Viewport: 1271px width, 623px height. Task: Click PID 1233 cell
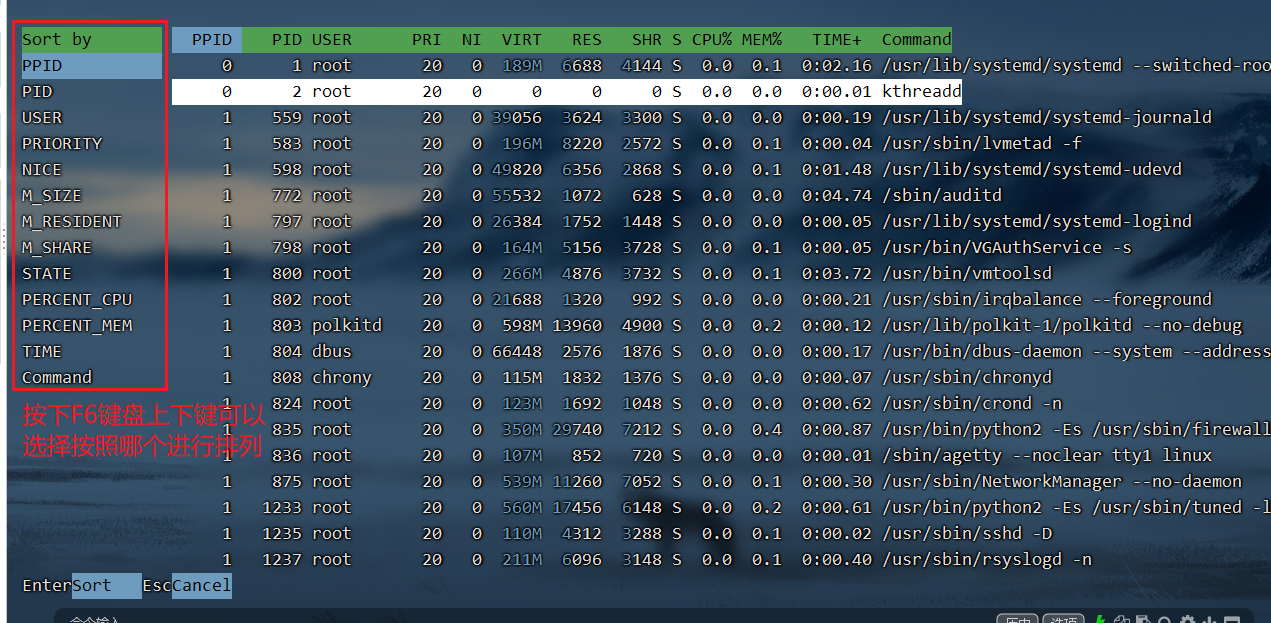pos(282,508)
